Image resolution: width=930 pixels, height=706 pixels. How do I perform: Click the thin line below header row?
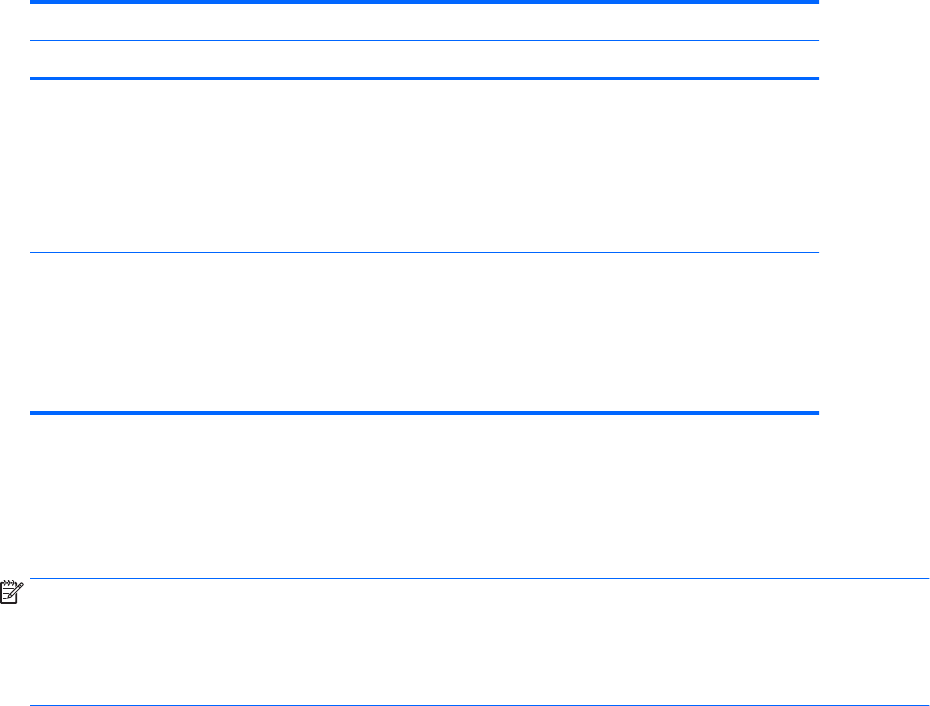point(424,41)
